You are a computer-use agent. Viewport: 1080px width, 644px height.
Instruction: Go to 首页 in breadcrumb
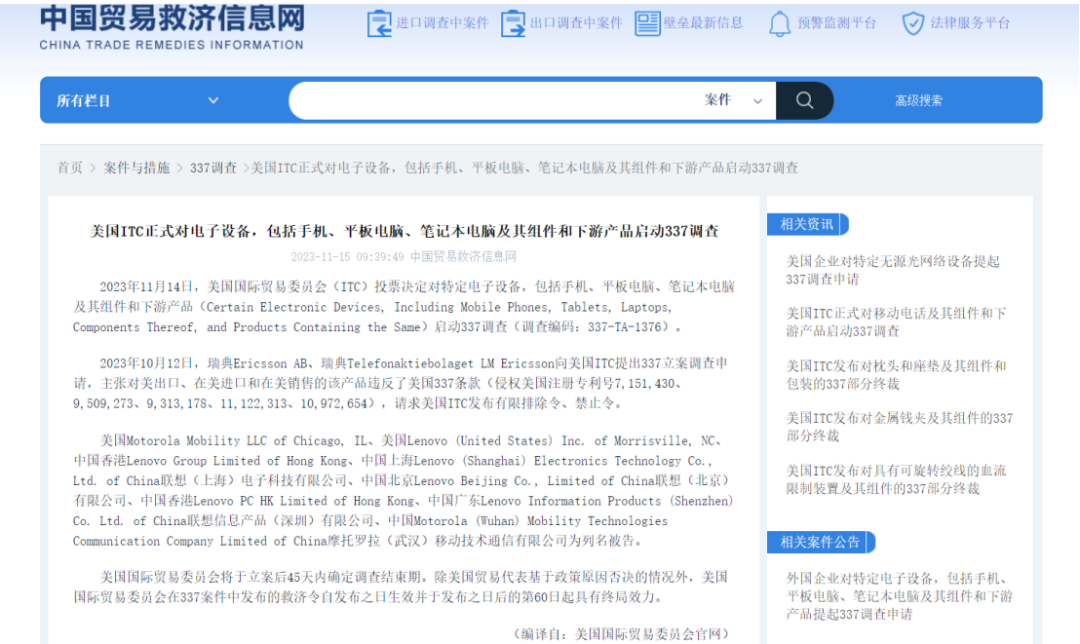[x=70, y=168]
